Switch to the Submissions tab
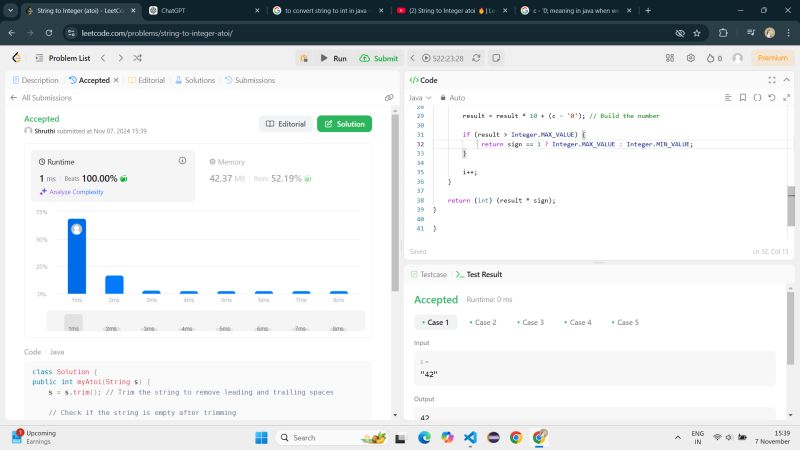 point(250,80)
